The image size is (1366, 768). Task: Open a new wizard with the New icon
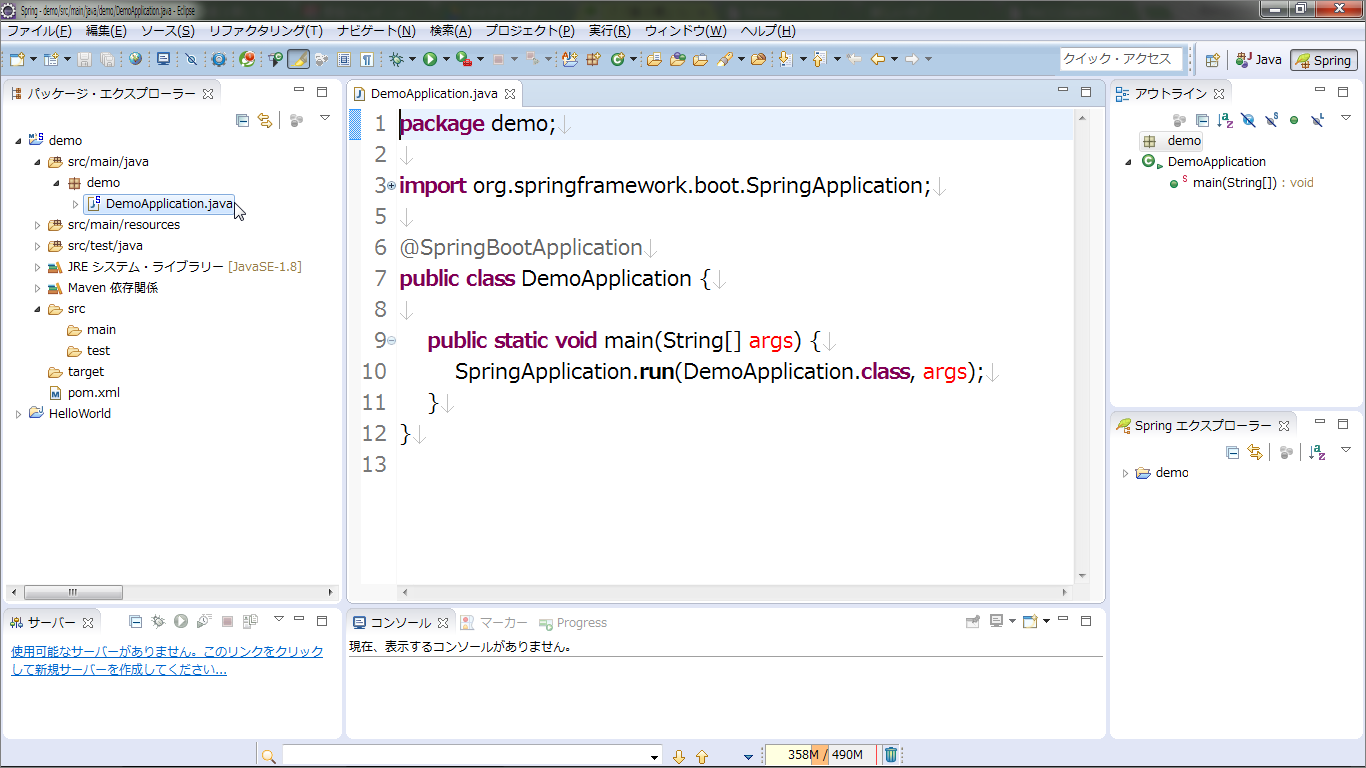click(15, 59)
